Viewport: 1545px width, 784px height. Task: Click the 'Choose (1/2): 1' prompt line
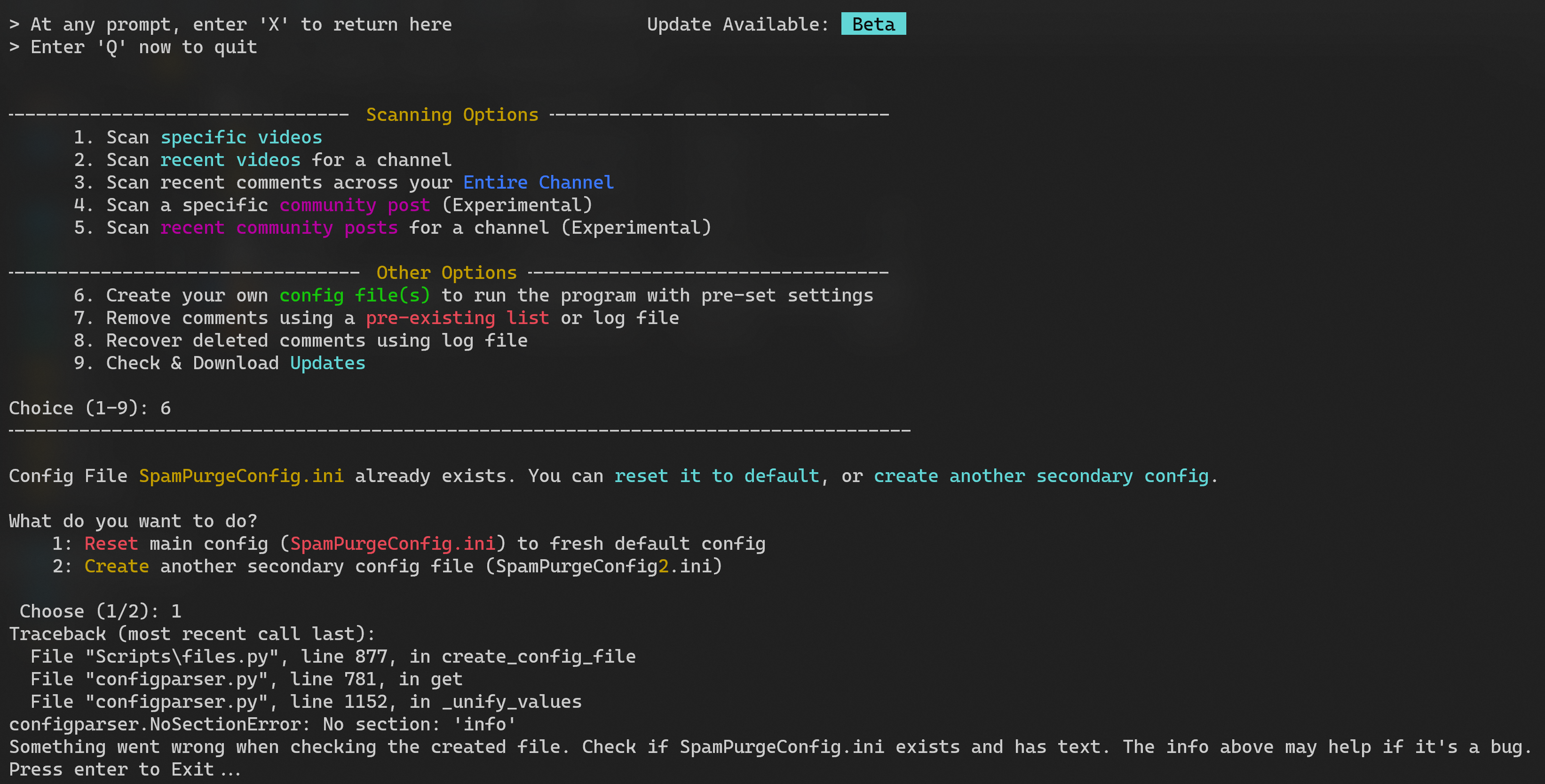point(100,612)
